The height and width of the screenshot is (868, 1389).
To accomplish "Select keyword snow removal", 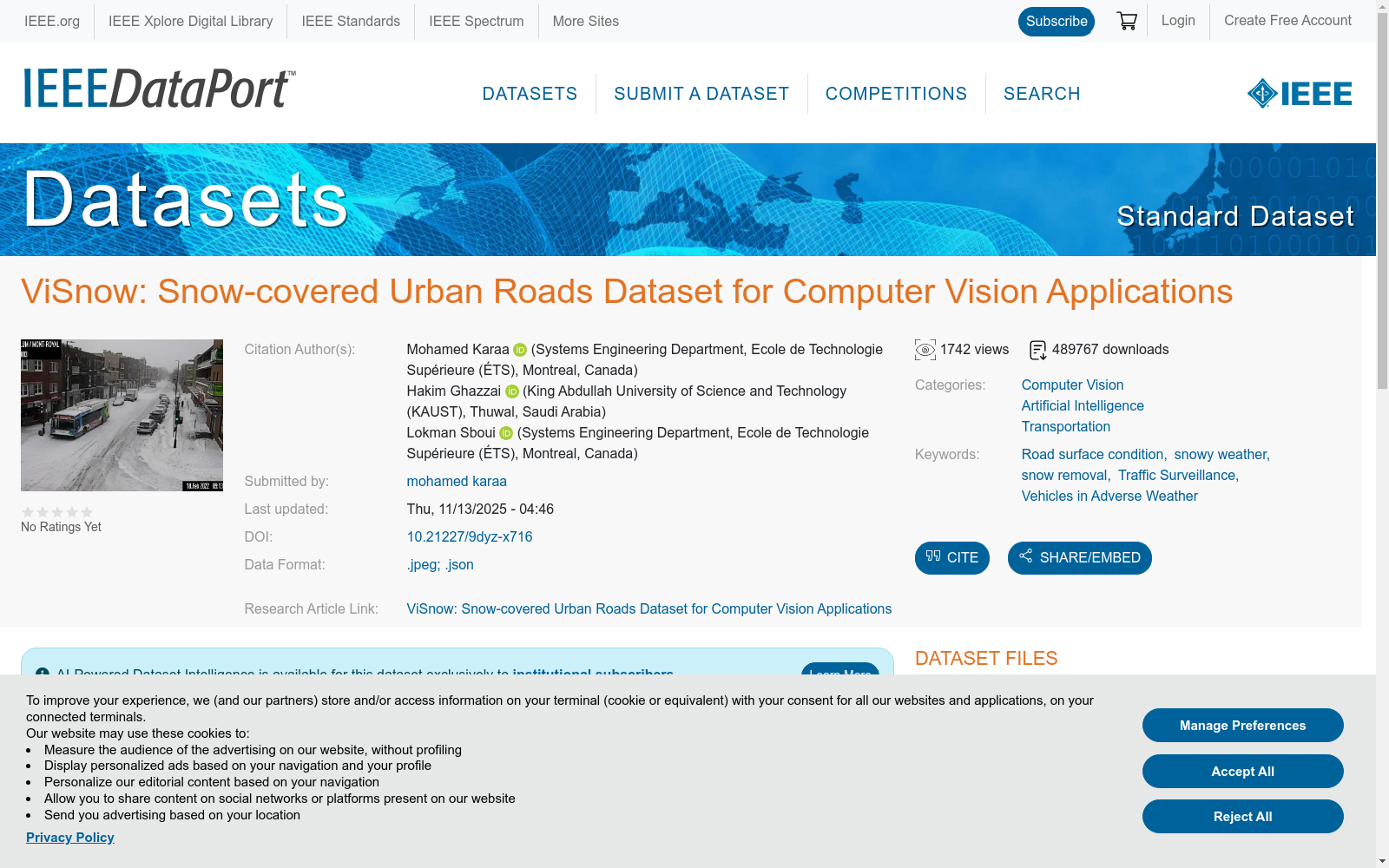I will click(x=1064, y=475).
